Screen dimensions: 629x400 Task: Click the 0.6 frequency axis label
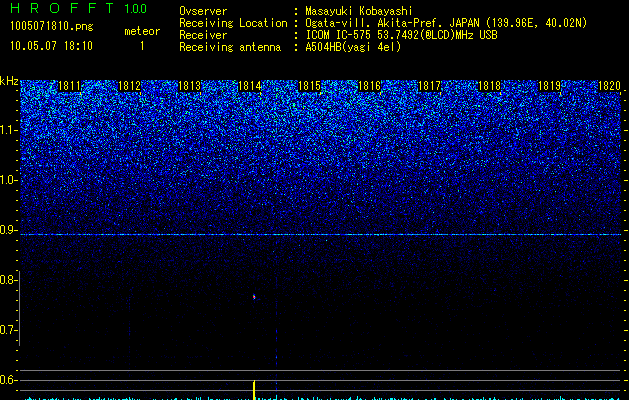pos(7,380)
